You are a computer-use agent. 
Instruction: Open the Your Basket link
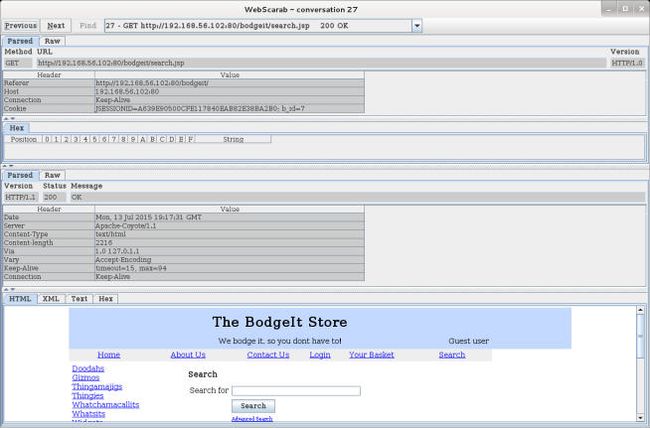371,355
